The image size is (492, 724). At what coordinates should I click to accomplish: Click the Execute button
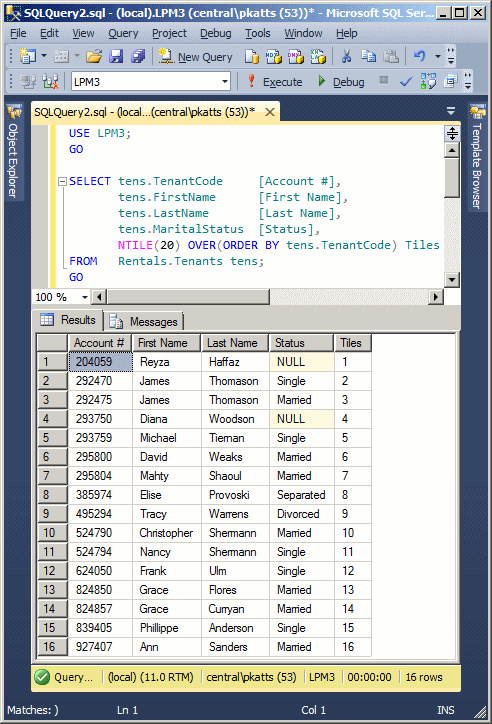(x=275, y=82)
